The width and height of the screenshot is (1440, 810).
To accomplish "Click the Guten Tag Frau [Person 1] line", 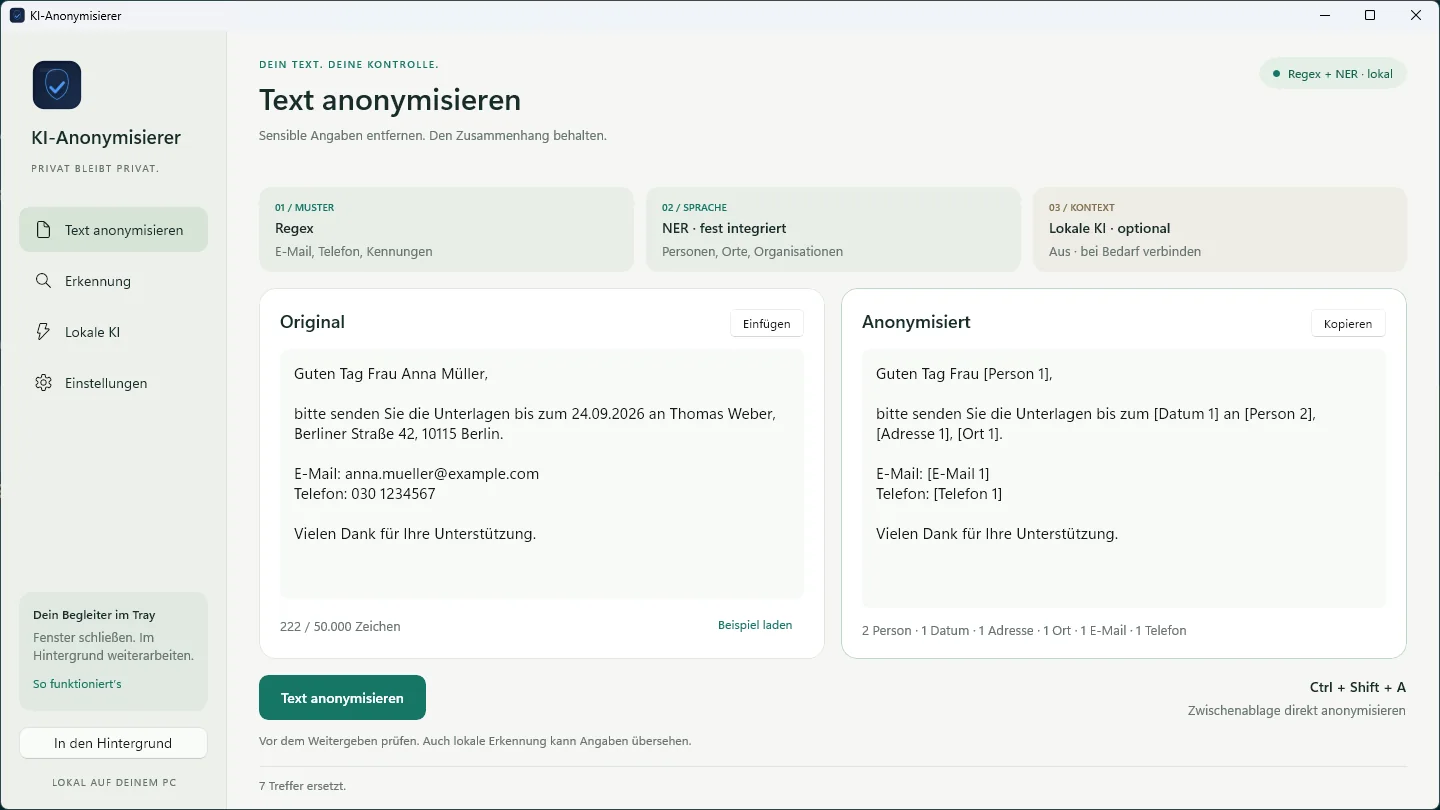I will point(964,374).
